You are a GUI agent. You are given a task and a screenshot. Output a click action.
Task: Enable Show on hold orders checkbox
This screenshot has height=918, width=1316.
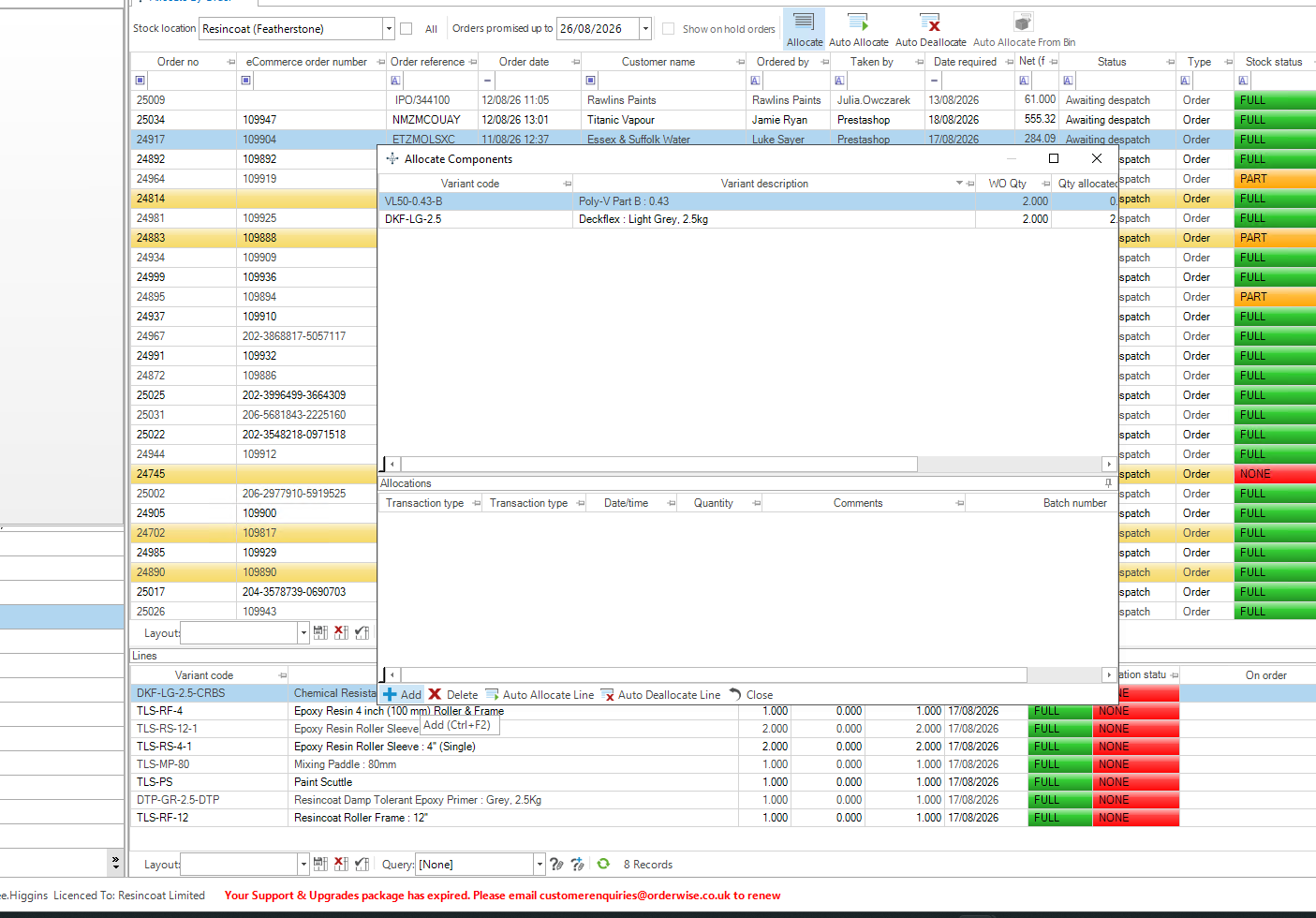tap(668, 29)
